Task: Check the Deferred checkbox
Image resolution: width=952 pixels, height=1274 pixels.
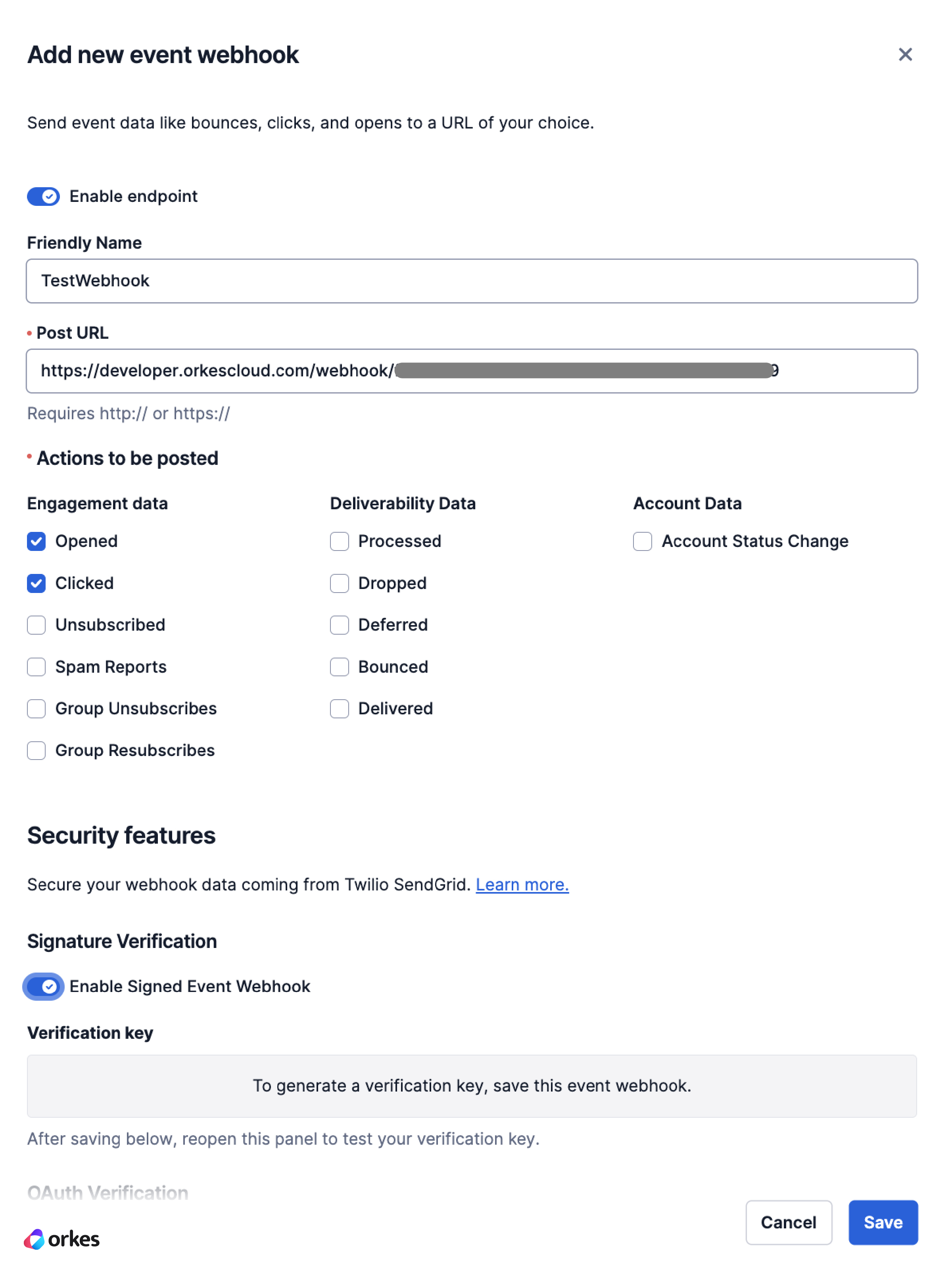Action: point(339,625)
